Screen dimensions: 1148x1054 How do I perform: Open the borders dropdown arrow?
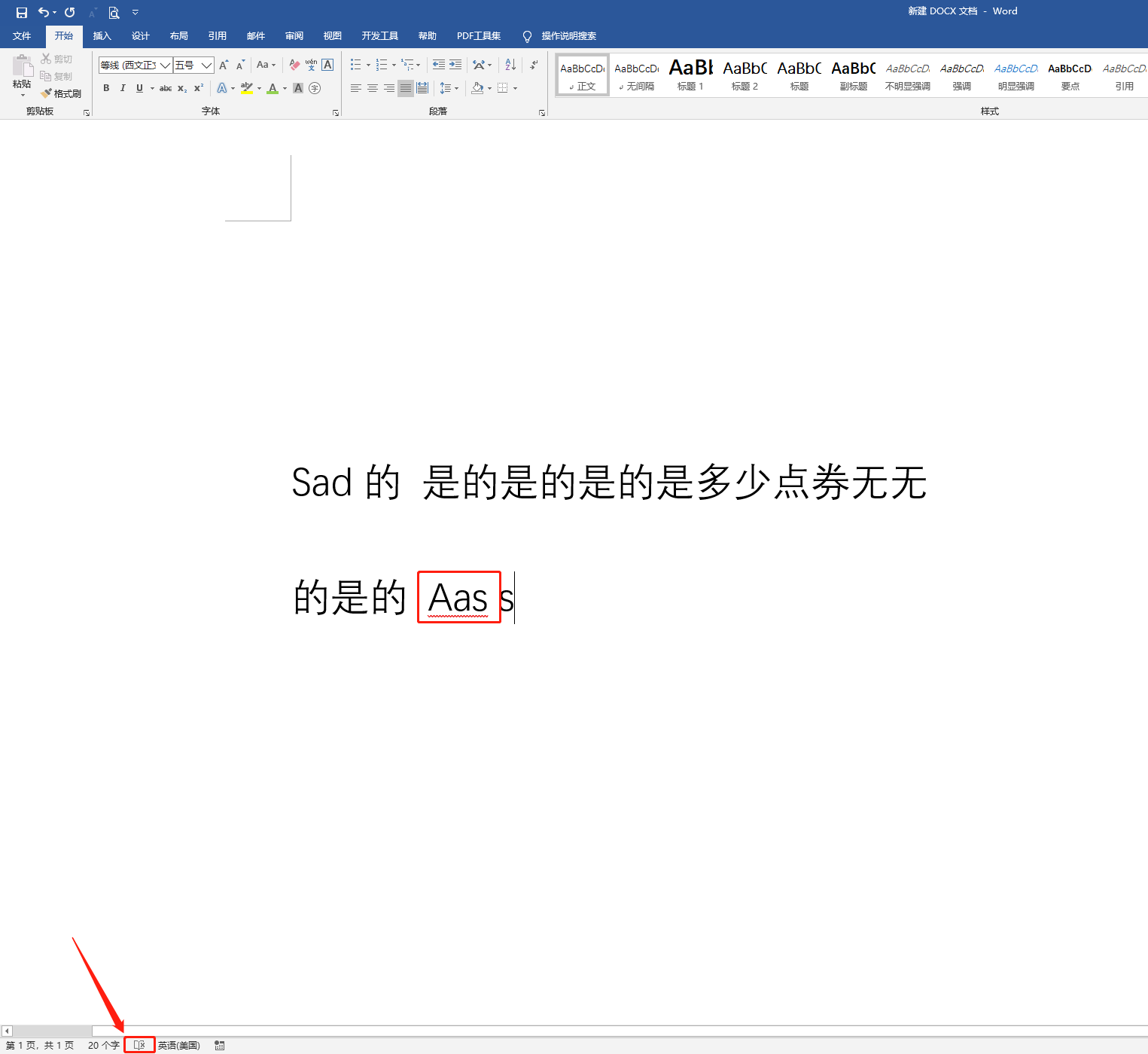tap(515, 88)
